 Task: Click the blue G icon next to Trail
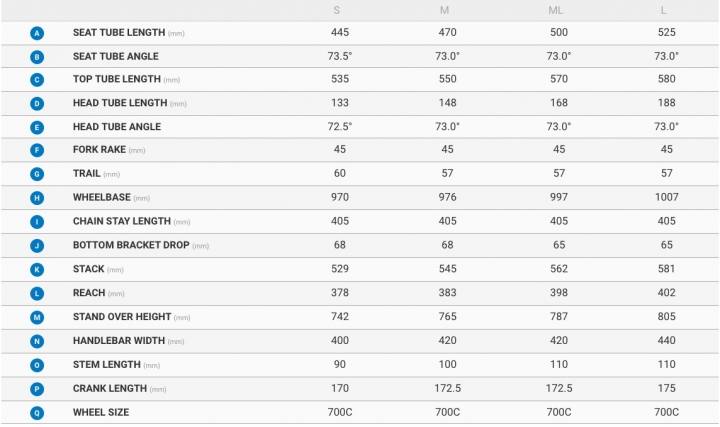coord(37,174)
